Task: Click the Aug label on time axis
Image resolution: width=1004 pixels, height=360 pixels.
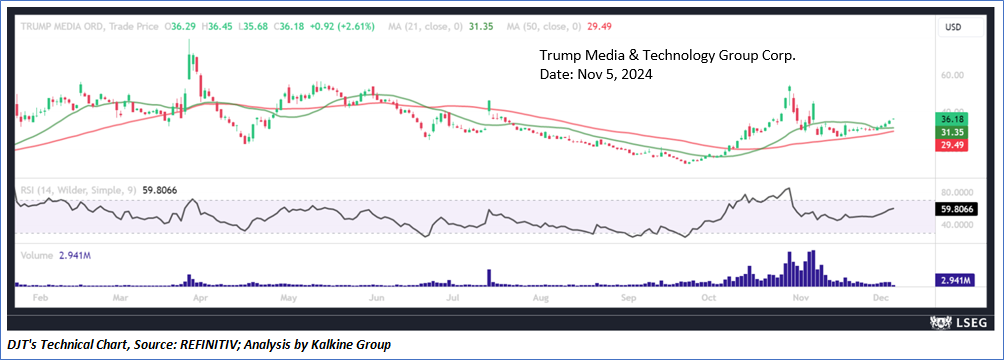Action: (542, 299)
